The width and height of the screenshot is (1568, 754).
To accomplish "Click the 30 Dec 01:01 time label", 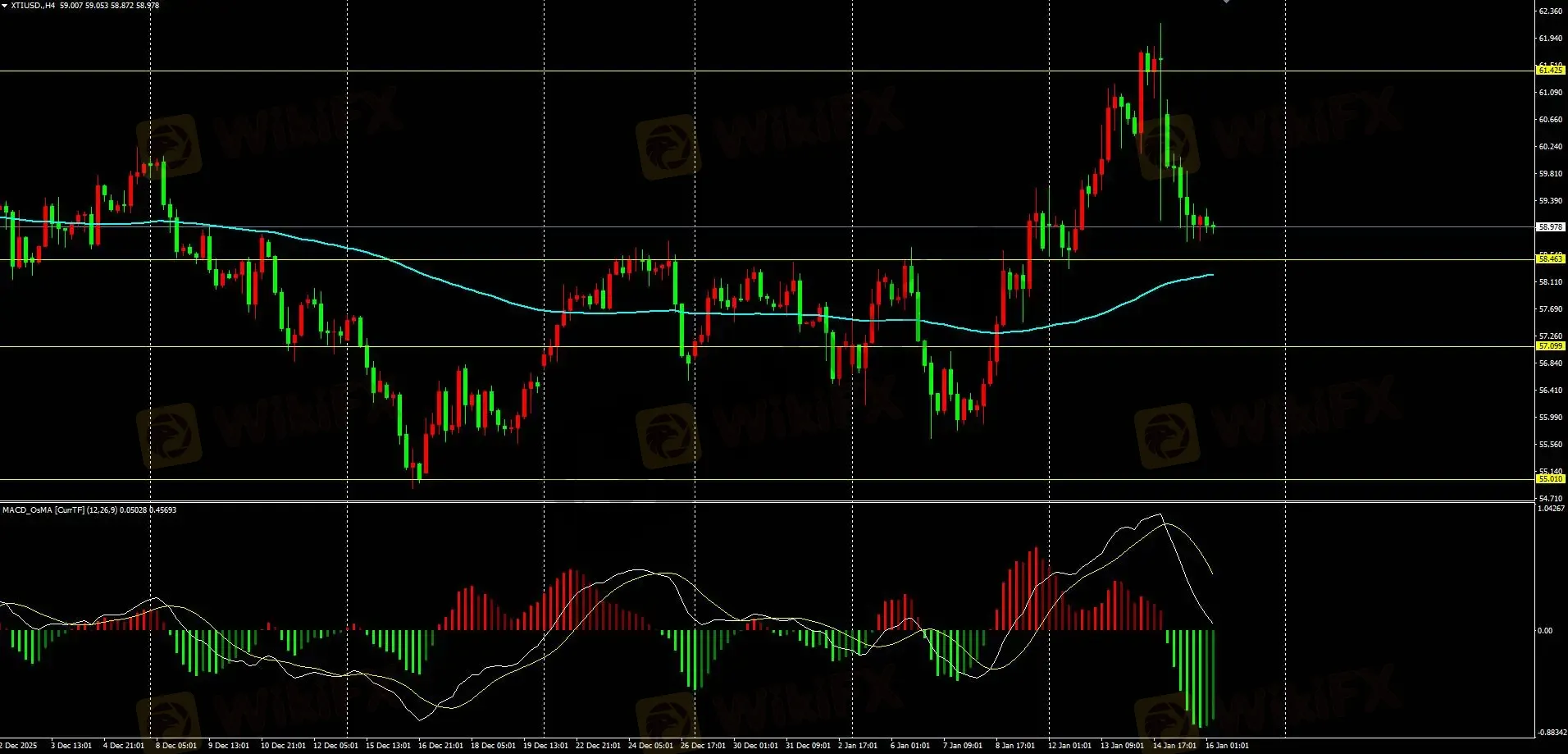I will [x=755, y=746].
